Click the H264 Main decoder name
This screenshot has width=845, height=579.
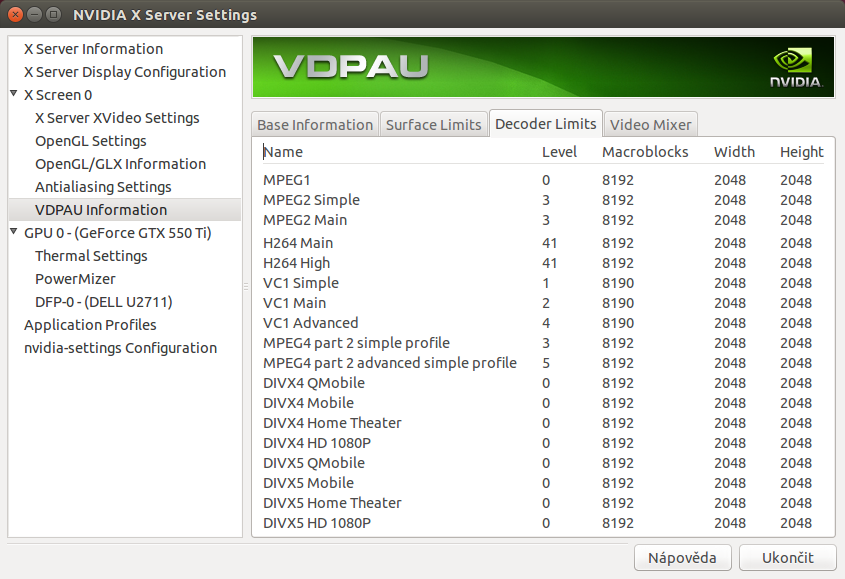(297, 243)
